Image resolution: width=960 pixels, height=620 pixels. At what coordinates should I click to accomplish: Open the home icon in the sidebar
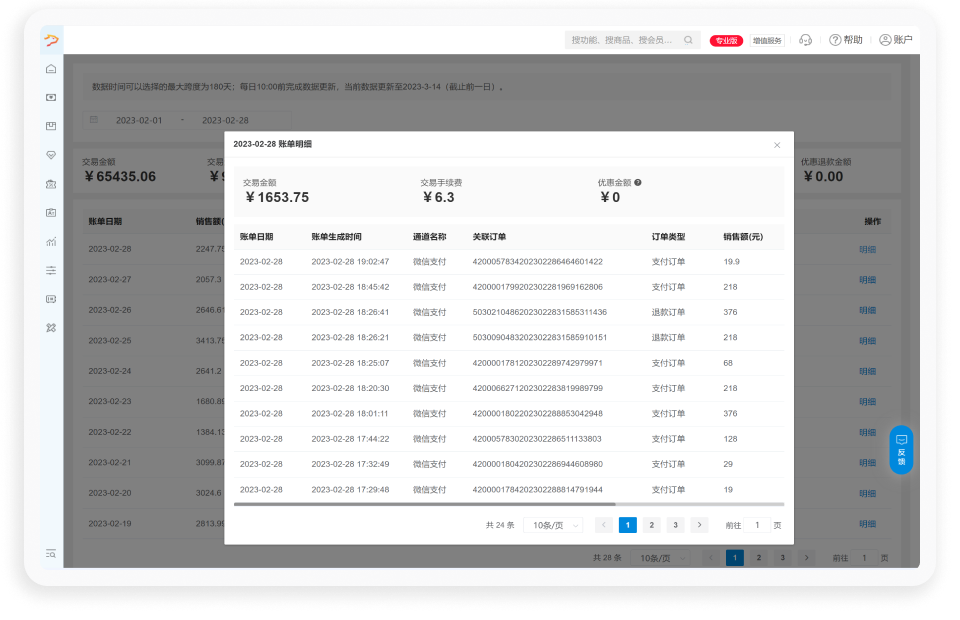pos(51,69)
